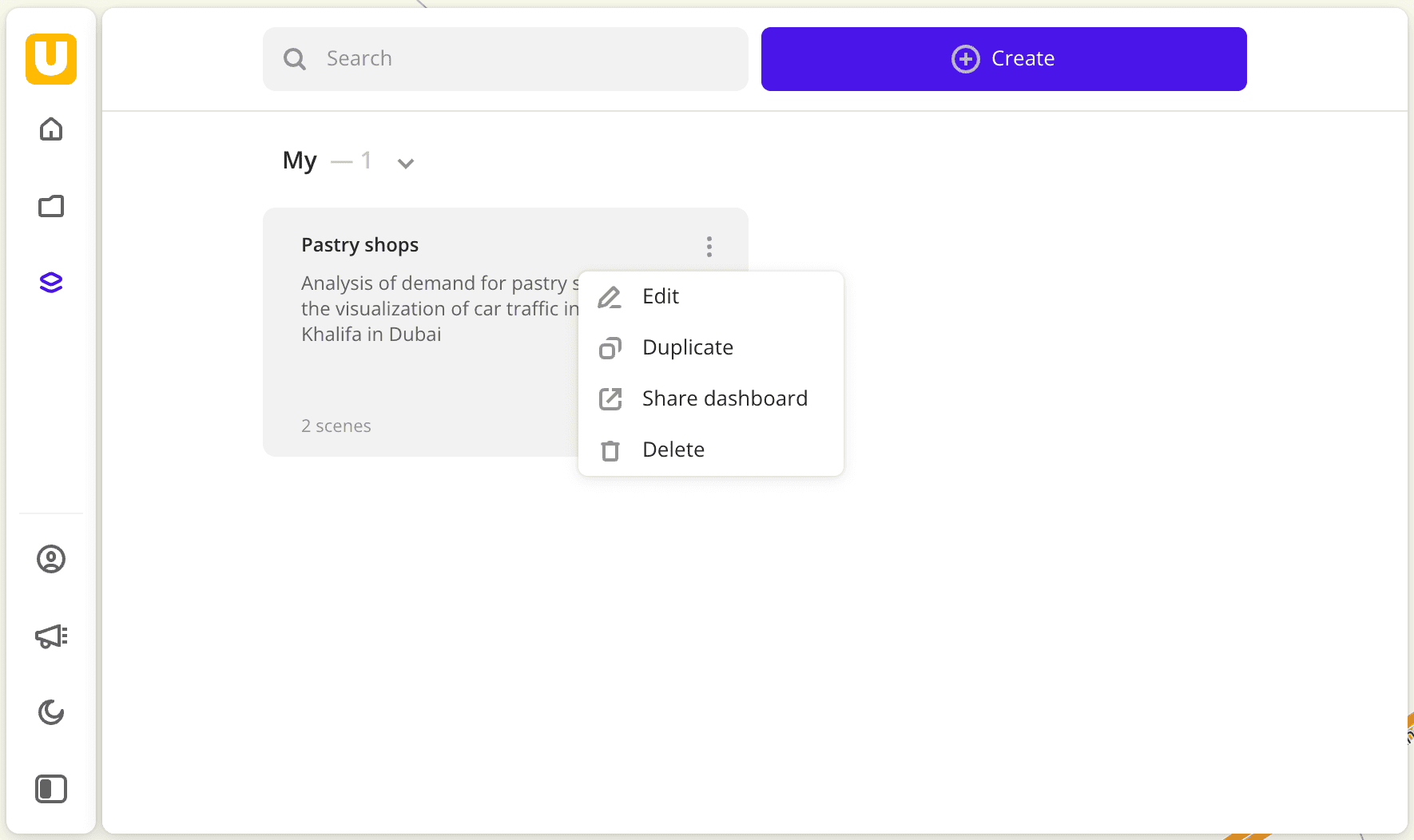Select Share dashboard menu entry
Viewport: 1414px width, 840px height.
pyautogui.click(x=711, y=398)
